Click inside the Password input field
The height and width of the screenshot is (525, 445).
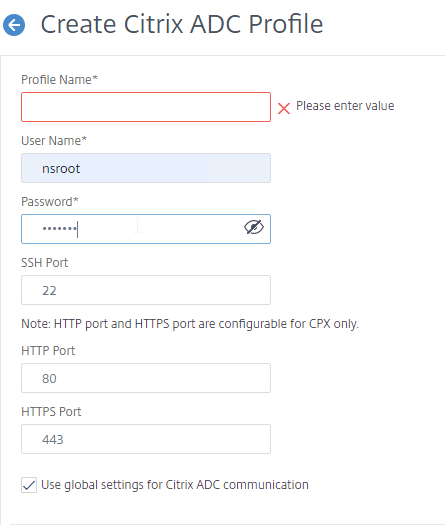point(146,229)
